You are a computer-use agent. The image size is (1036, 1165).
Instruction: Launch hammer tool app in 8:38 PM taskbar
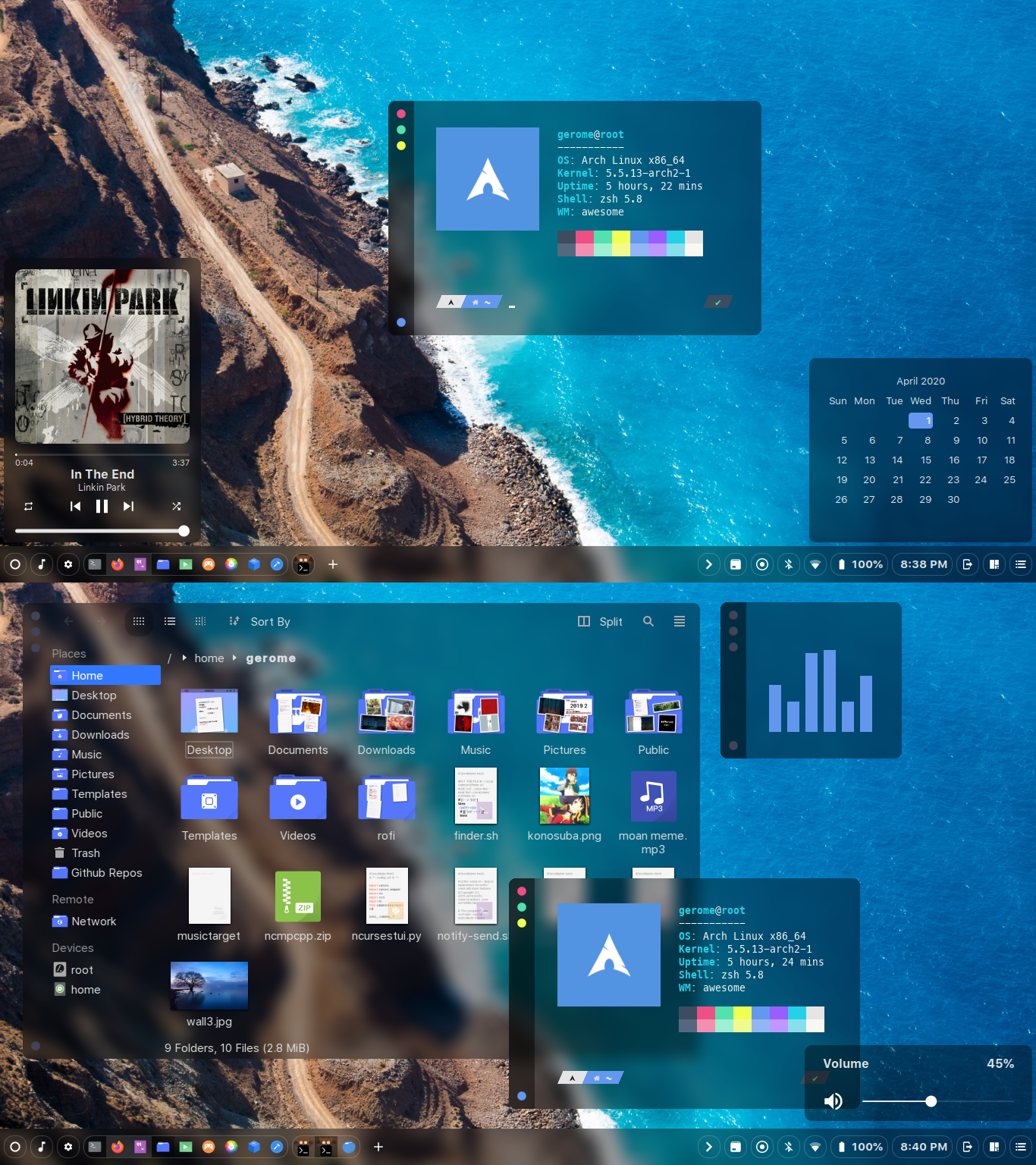point(277,564)
